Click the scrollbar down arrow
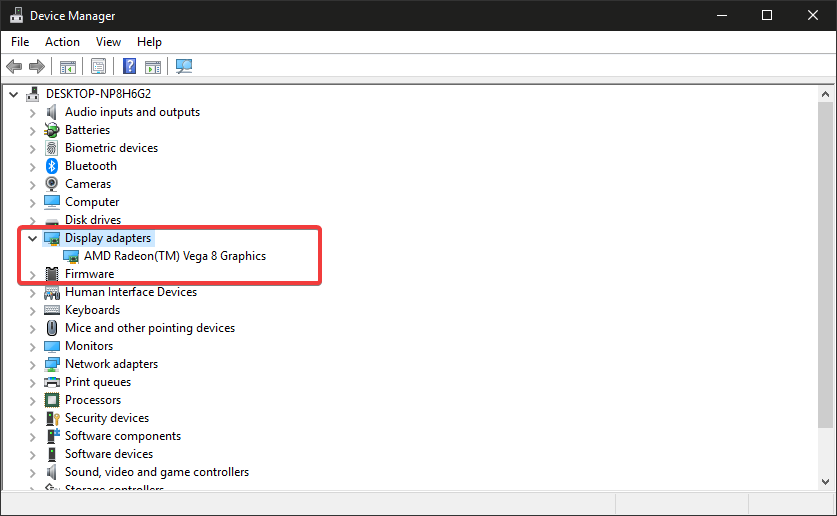The height and width of the screenshot is (516, 837). click(824, 481)
